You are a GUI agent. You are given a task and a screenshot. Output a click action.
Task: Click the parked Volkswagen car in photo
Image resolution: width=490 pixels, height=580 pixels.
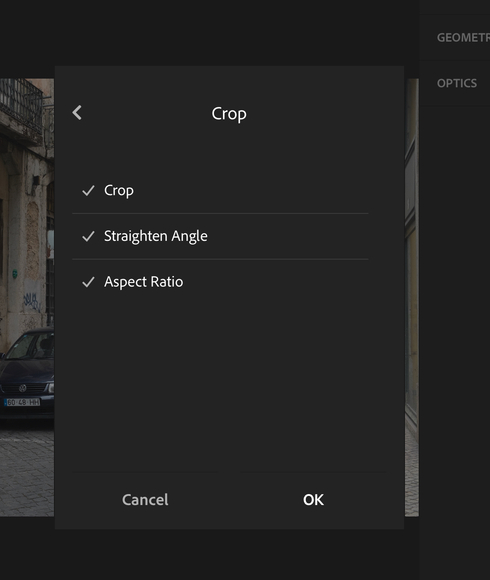pyautogui.click(x=27, y=374)
